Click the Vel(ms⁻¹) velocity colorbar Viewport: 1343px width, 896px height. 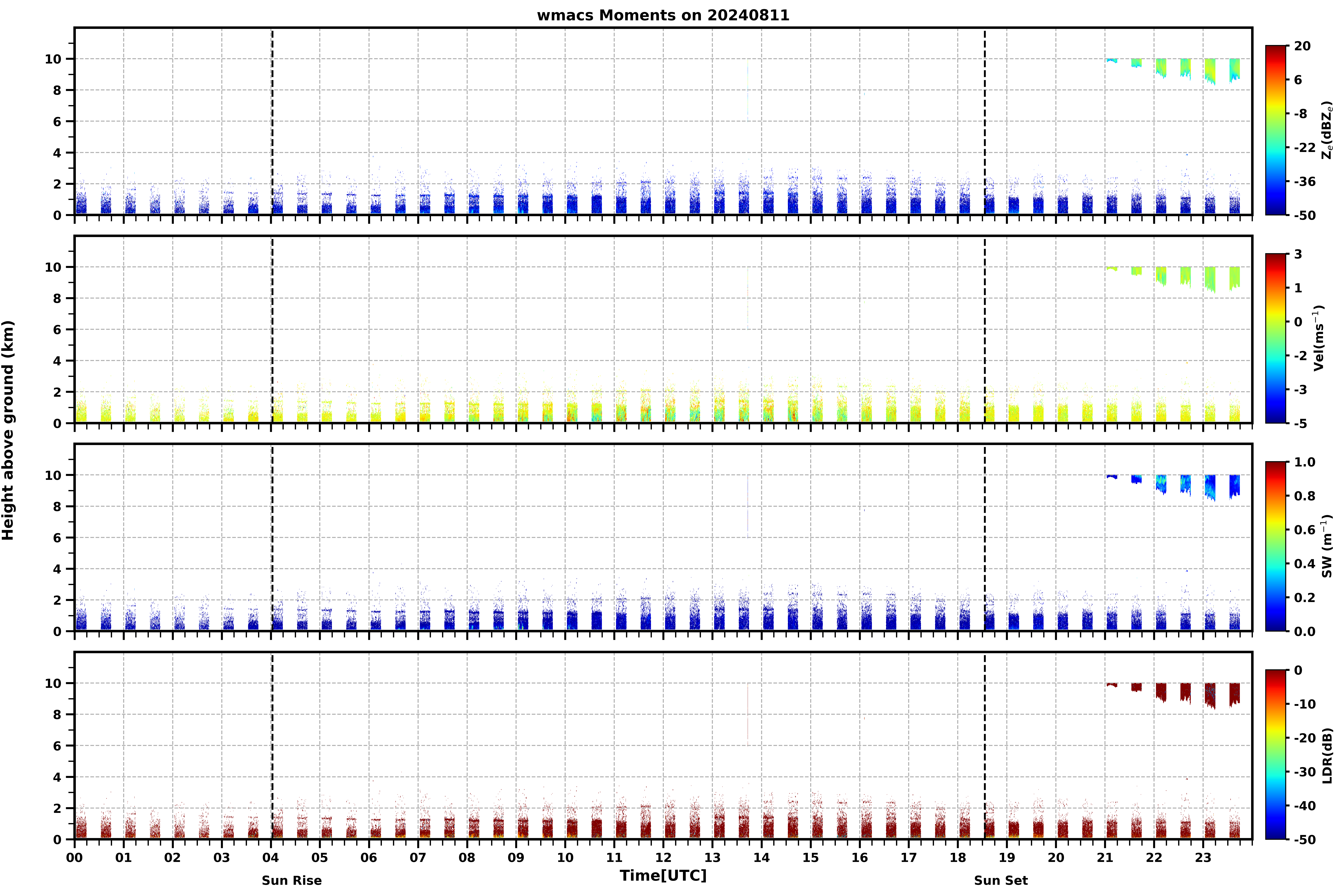1276,338
